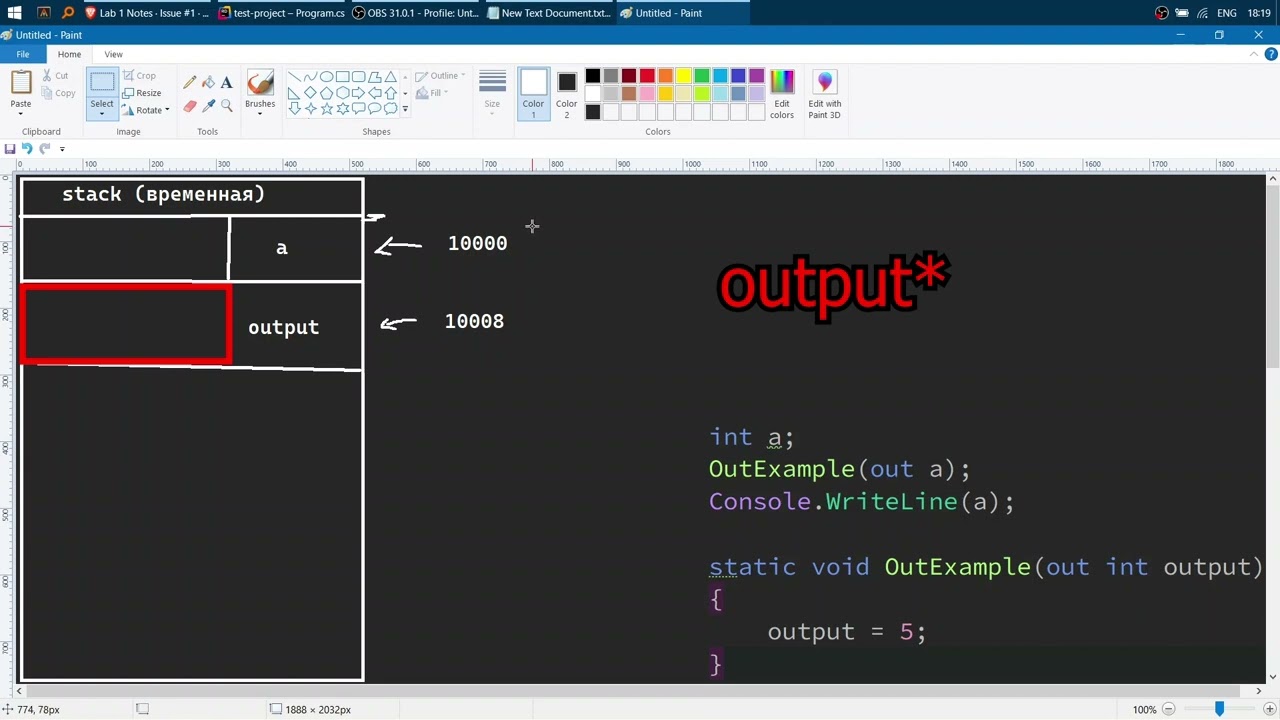Select the Eraser tool
Viewport: 1280px width, 720px height.
pyautogui.click(x=190, y=105)
